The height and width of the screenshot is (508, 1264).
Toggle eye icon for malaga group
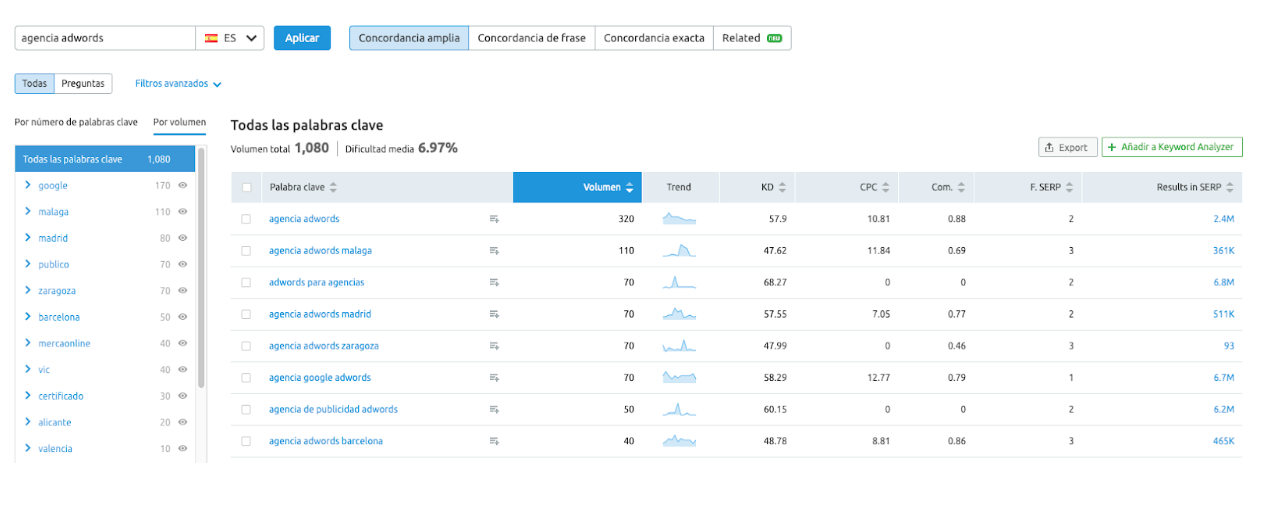click(x=183, y=212)
